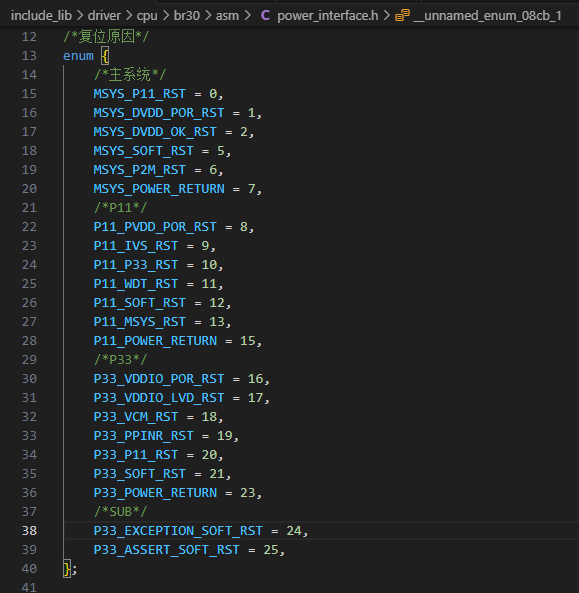Click the P33_P11_RST identifier
Image resolution: width=579 pixels, height=593 pixels.
pyautogui.click(x=136, y=455)
